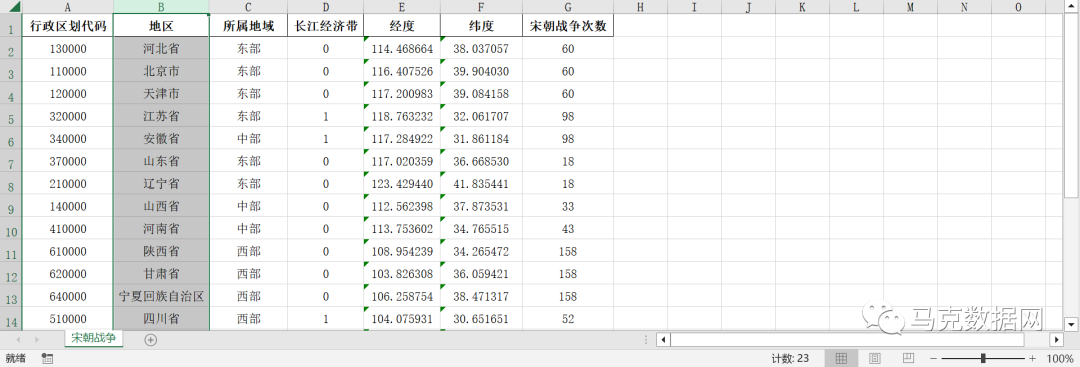Open the 宋朝战争 sheet tab
This screenshot has height=367, width=1080.
(x=94, y=338)
